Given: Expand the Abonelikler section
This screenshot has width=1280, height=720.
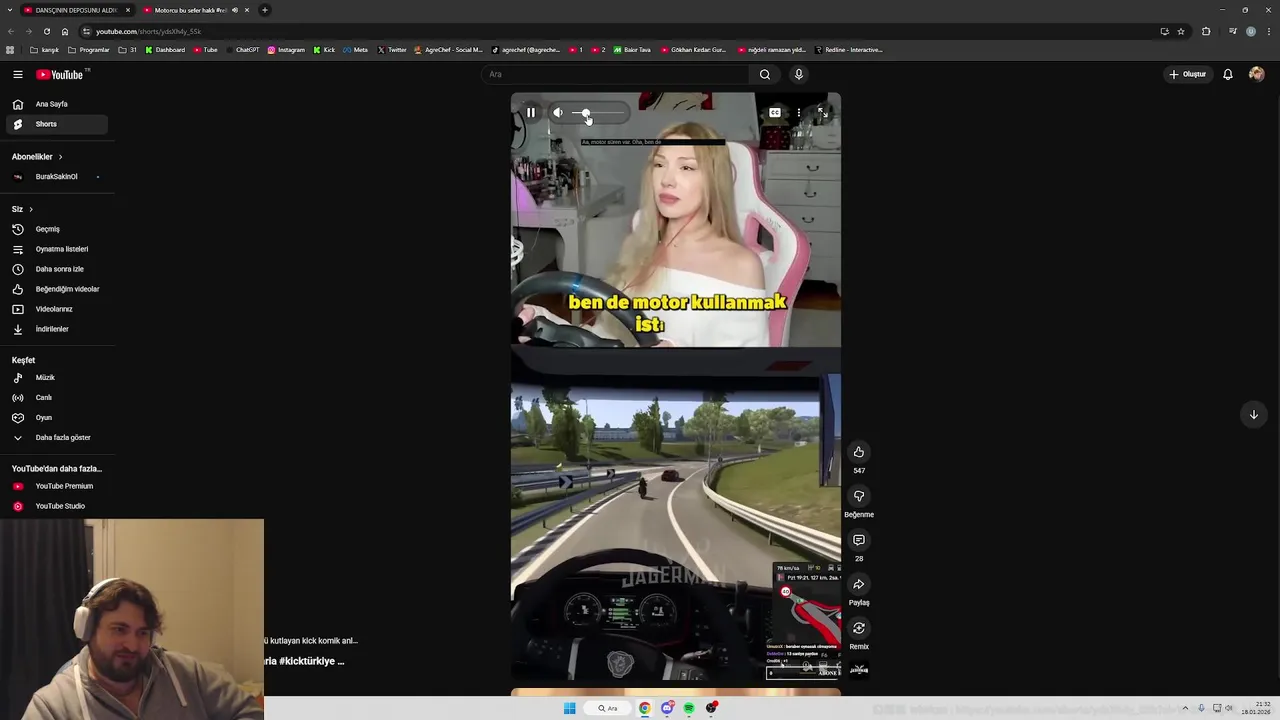Looking at the screenshot, I should coord(37,157).
